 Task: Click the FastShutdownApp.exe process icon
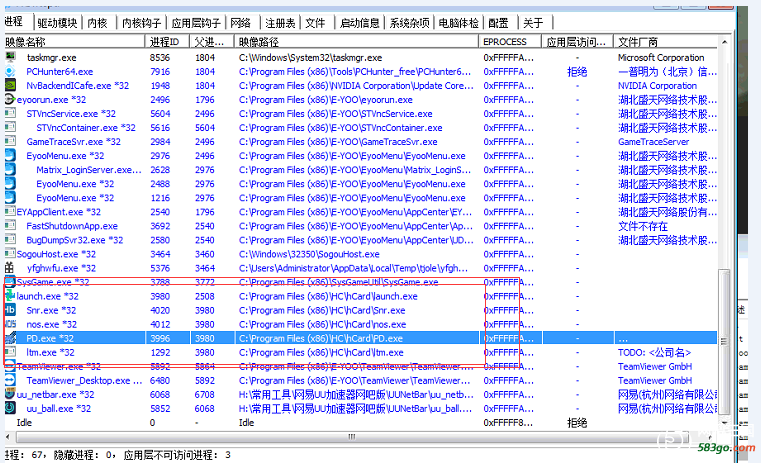[10, 226]
